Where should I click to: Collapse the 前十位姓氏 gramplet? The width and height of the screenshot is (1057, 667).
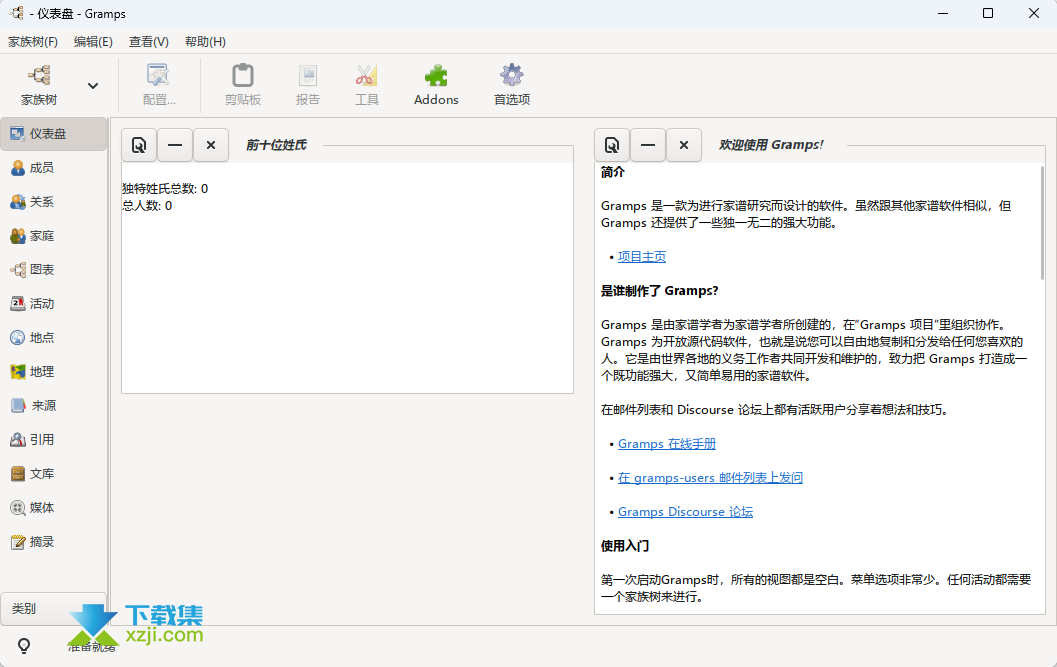click(175, 145)
